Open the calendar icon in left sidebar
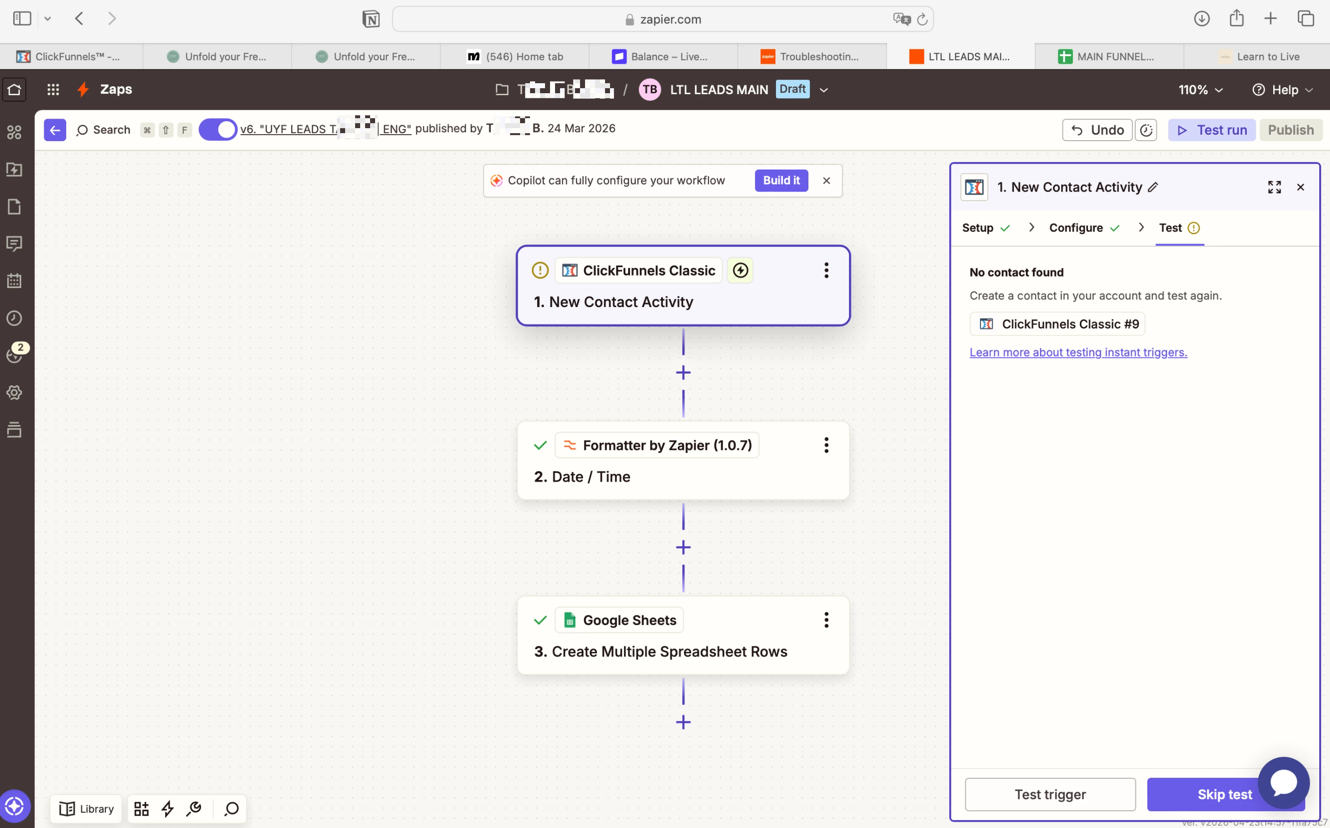 (14, 281)
